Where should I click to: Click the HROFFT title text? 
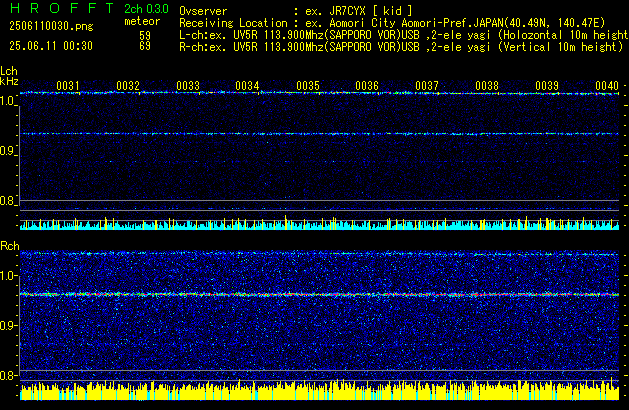coord(62,8)
